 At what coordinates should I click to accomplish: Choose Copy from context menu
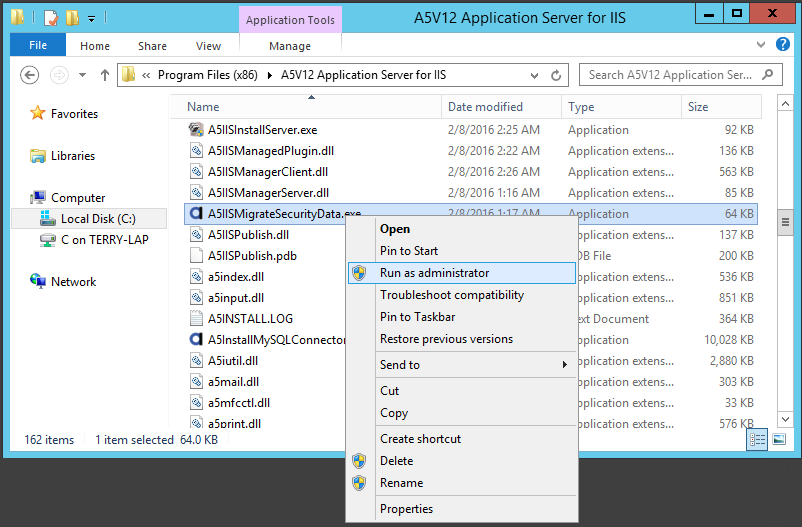coord(462,412)
